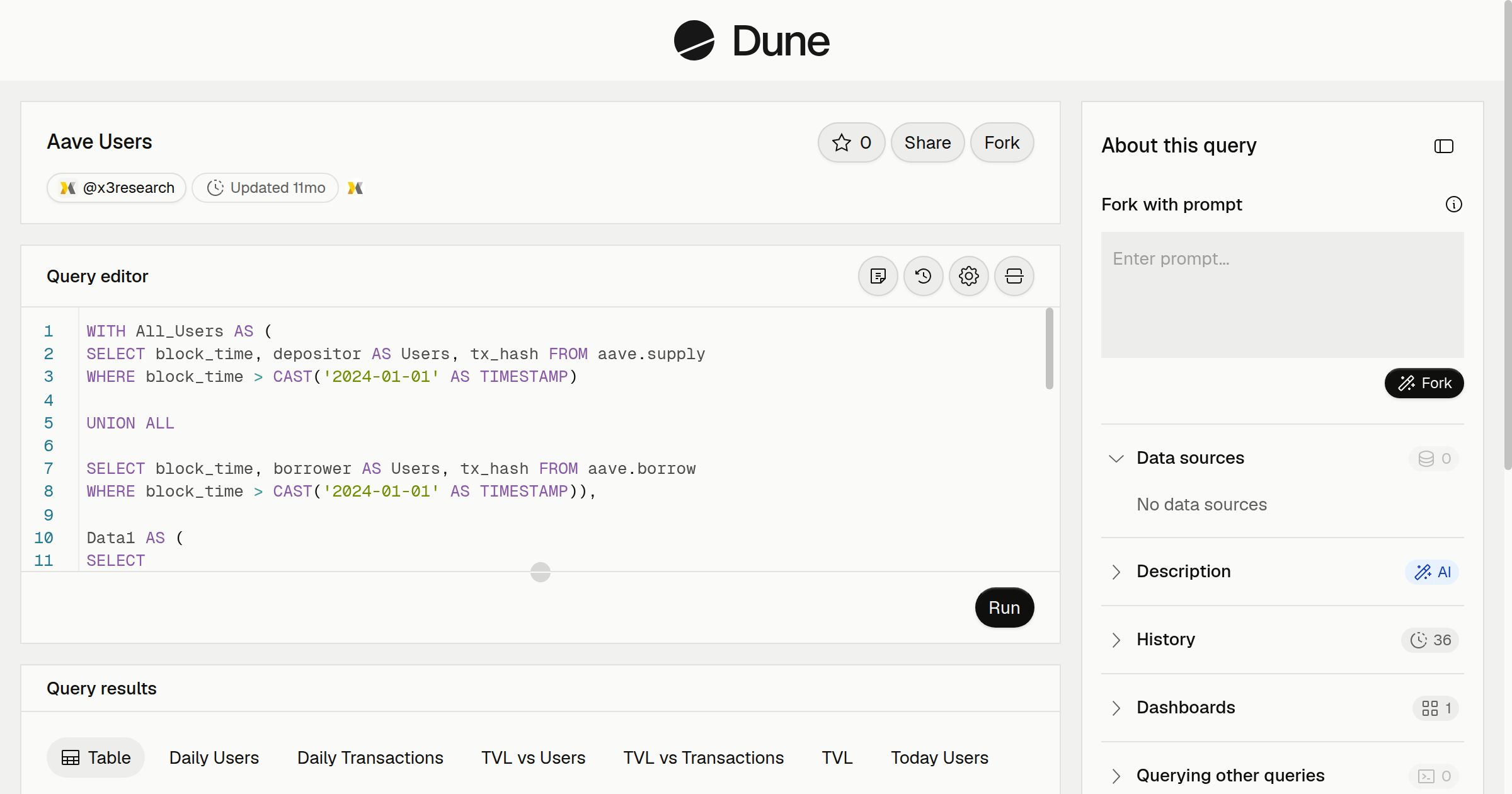
Task: Click the page vertical scrollbar
Action: pyautogui.click(x=1508, y=236)
